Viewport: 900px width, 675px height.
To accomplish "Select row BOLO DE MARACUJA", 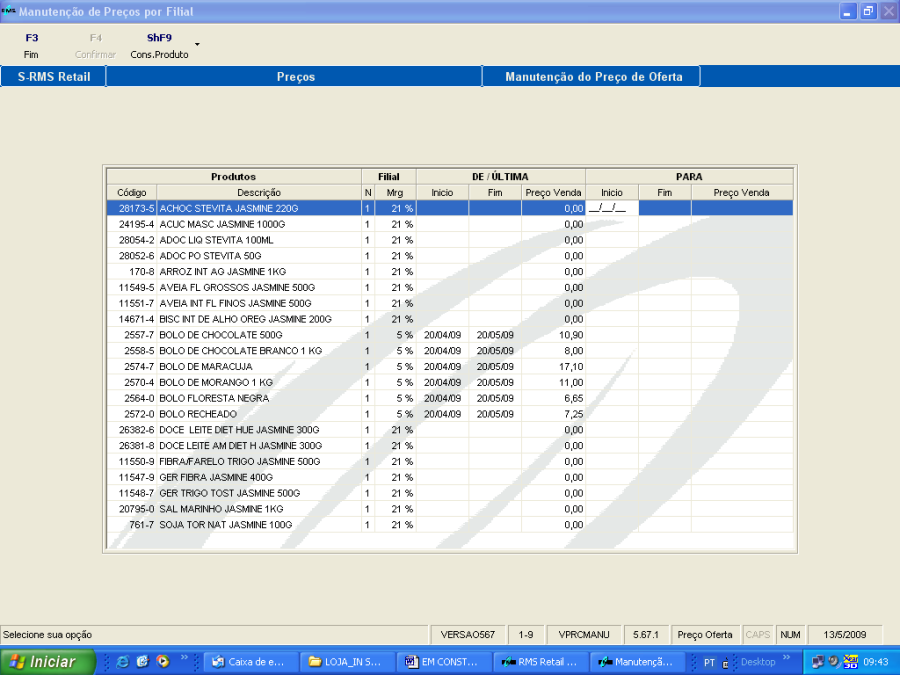I will point(449,366).
